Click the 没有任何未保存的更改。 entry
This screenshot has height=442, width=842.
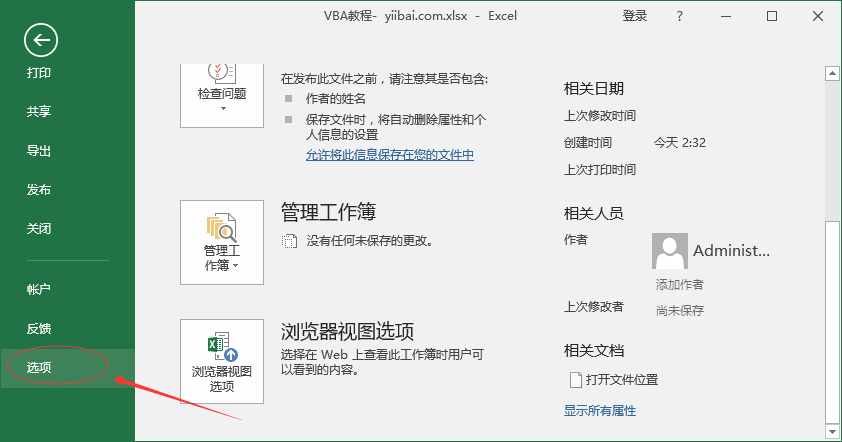370,241
